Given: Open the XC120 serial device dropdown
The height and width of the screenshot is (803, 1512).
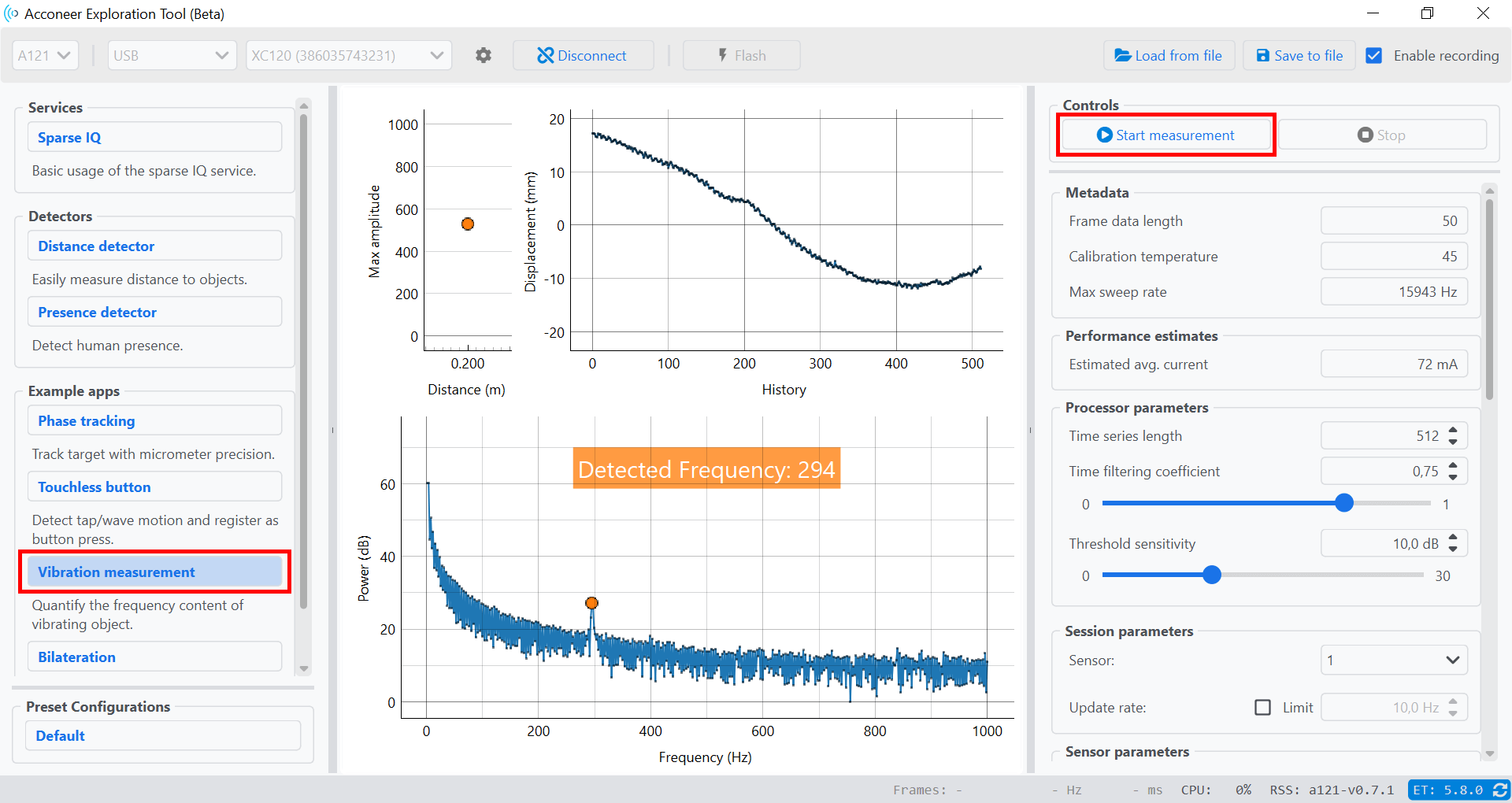Looking at the screenshot, I should click(x=348, y=55).
